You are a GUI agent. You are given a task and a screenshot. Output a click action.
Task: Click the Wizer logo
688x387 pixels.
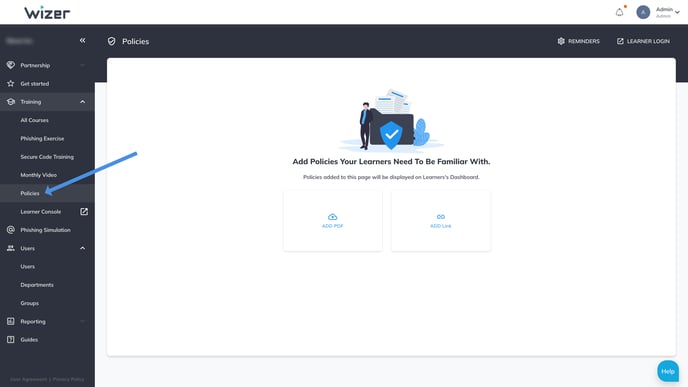point(47,13)
